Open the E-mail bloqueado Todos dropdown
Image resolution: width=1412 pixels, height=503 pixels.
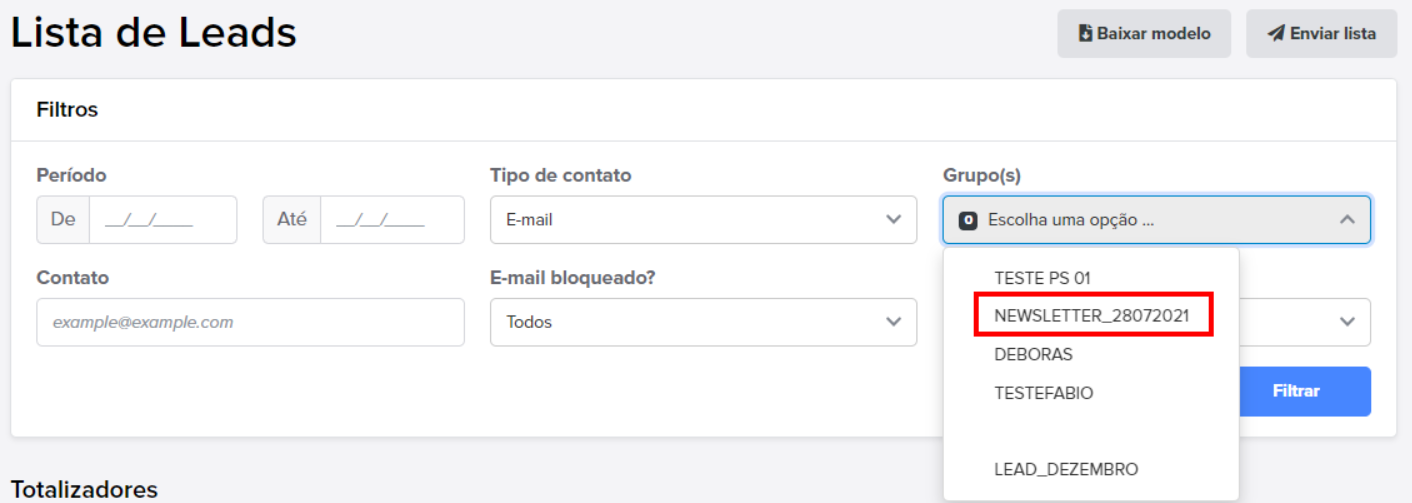pos(703,322)
